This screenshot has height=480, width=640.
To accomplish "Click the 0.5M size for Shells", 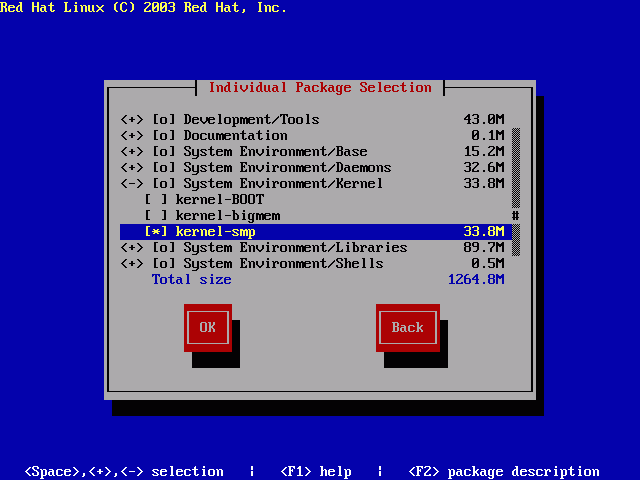I will (x=488, y=263).
